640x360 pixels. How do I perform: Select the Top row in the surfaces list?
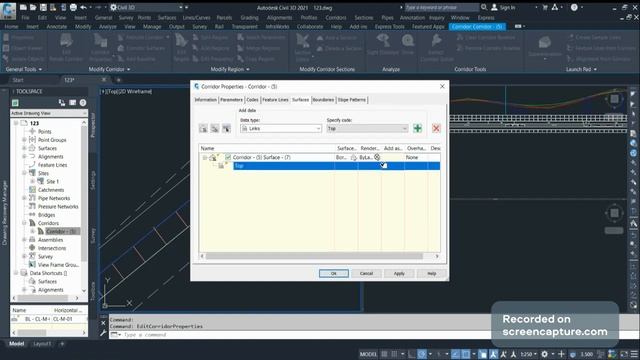(336, 166)
